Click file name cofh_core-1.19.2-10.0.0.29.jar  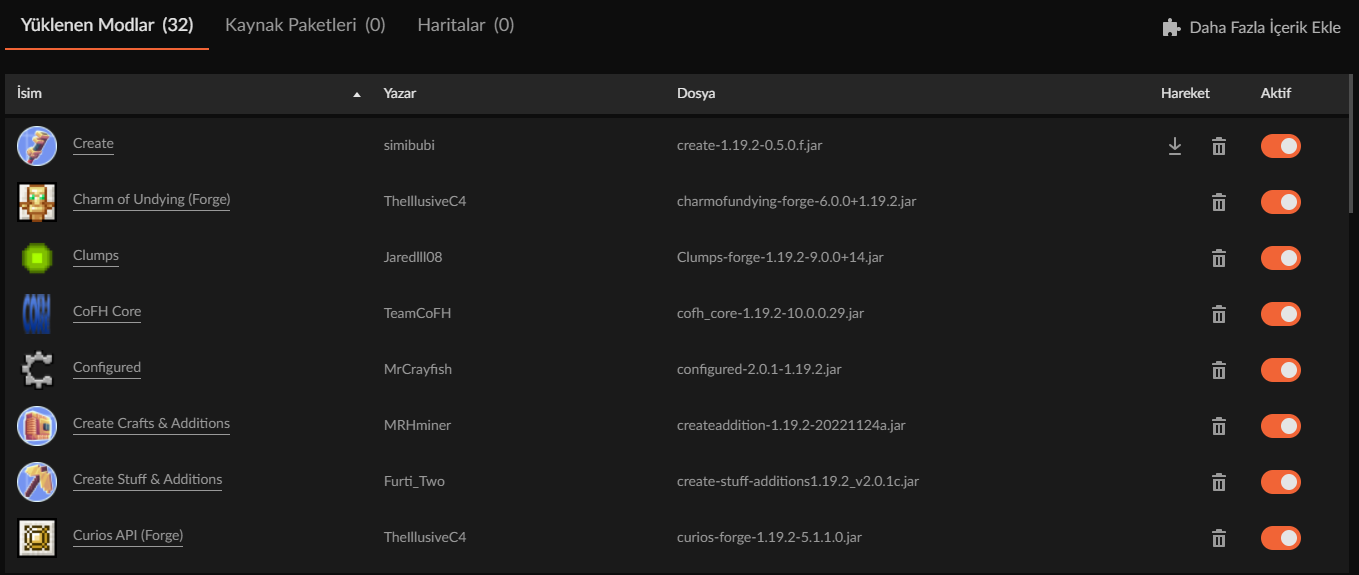point(770,313)
